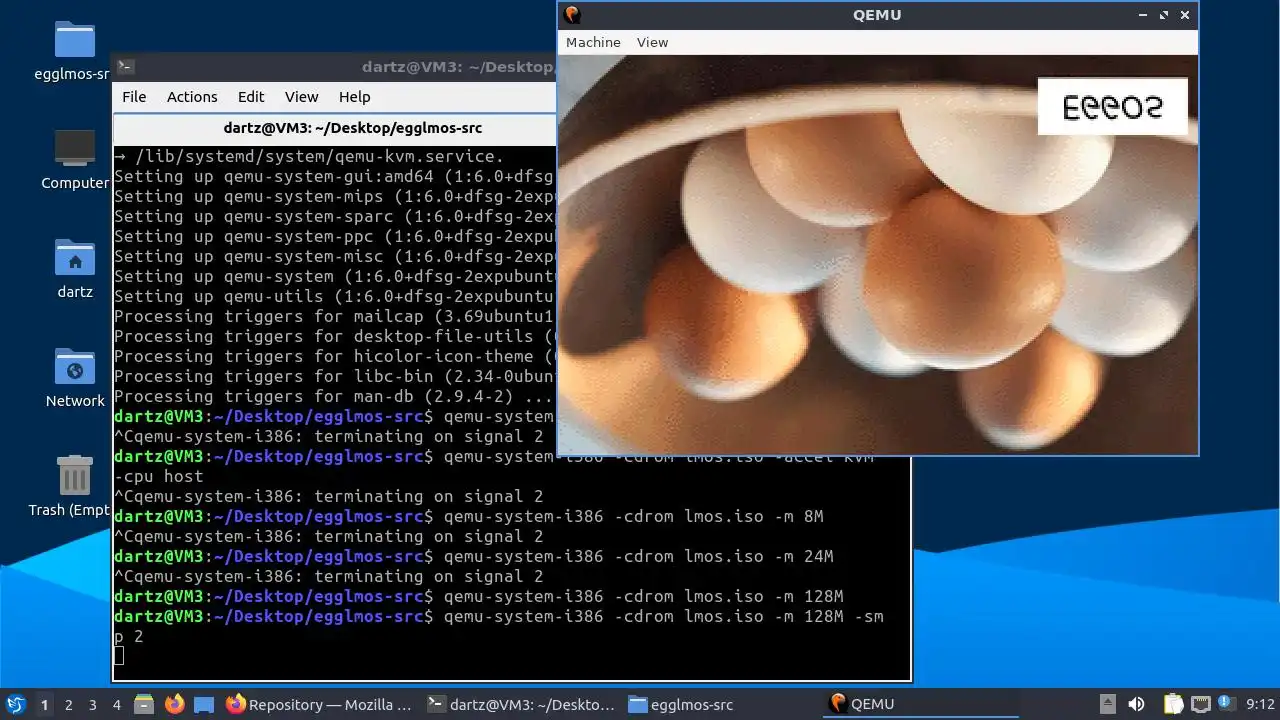Launch the file manager from the taskbar quick launch

click(143, 704)
